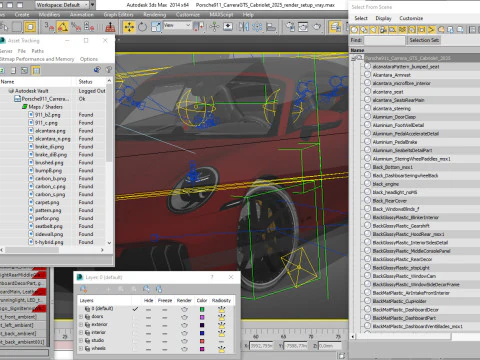Click the Align tool icon
Viewport: 480px width, 360px height.
[x=271, y=27]
